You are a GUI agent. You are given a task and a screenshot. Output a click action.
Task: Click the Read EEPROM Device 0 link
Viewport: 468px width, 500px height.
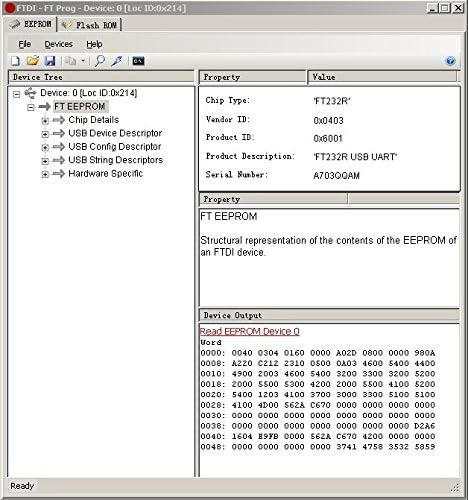[x=249, y=331]
